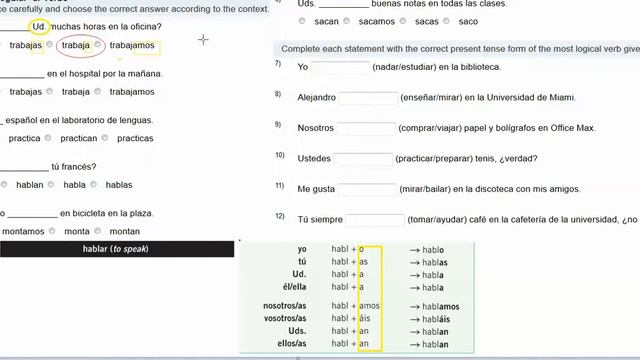Image resolution: width=640 pixels, height=360 pixels.
Task: Pick the 'practicas' radio option
Action: click(105, 138)
